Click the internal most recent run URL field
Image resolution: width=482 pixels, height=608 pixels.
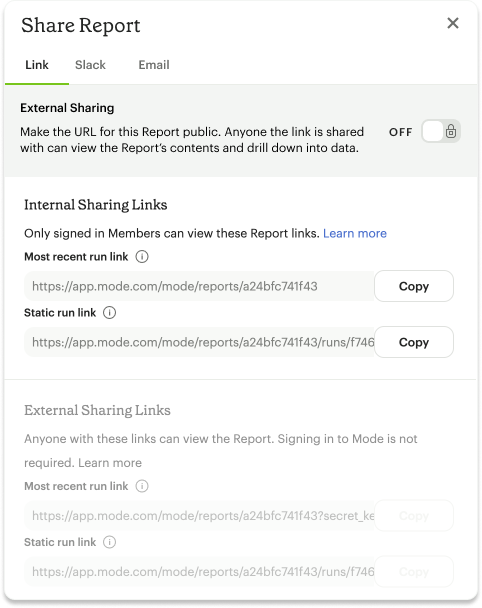click(x=199, y=286)
